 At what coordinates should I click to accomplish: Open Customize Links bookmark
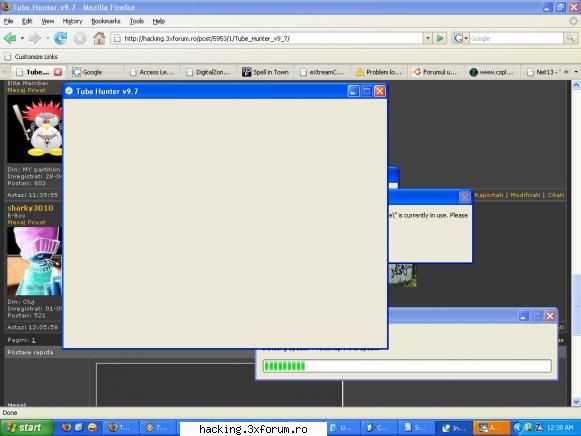[31, 57]
